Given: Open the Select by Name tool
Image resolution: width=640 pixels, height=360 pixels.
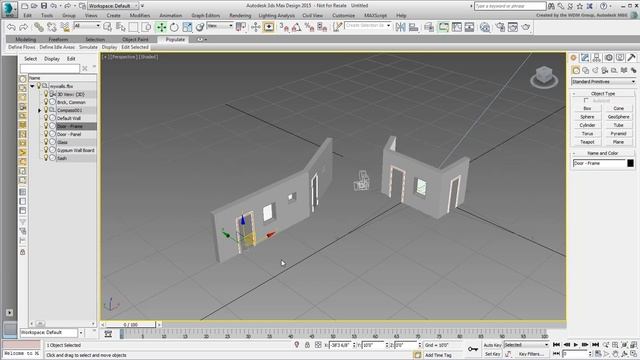Looking at the screenshot, I should [121, 27].
